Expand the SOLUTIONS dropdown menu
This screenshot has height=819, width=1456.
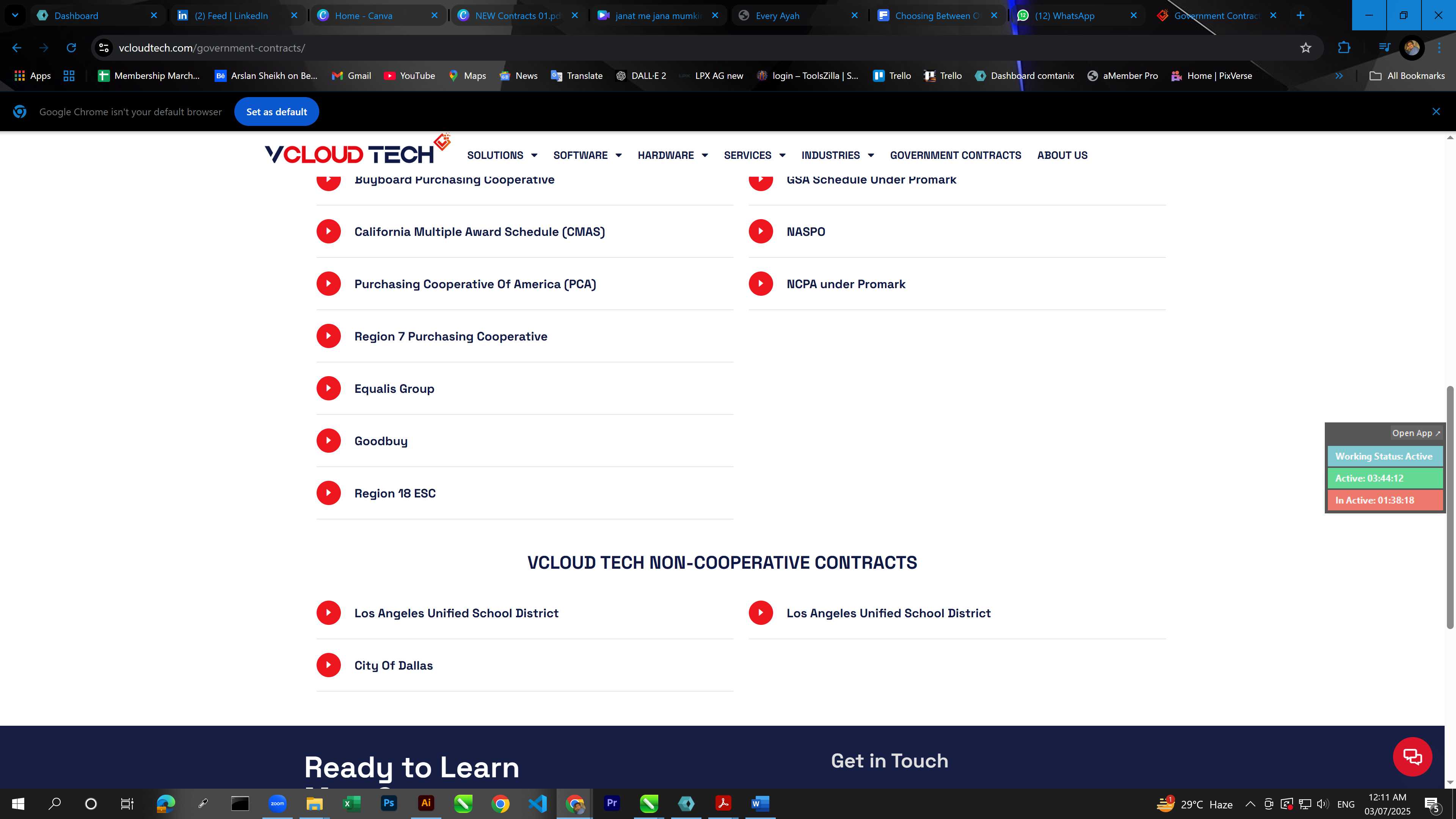[x=502, y=155]
